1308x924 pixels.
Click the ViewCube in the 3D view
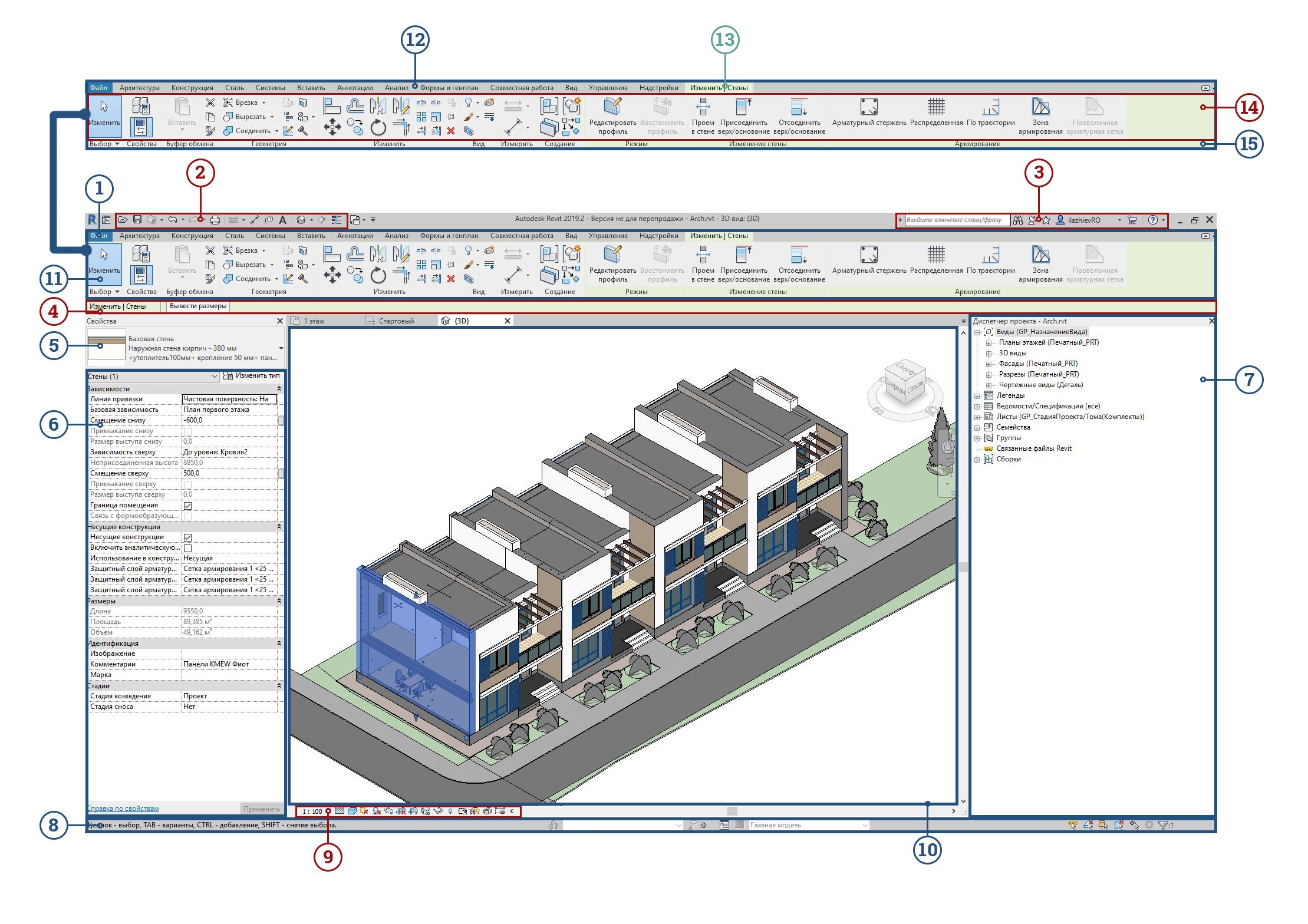tap(905, 382)
